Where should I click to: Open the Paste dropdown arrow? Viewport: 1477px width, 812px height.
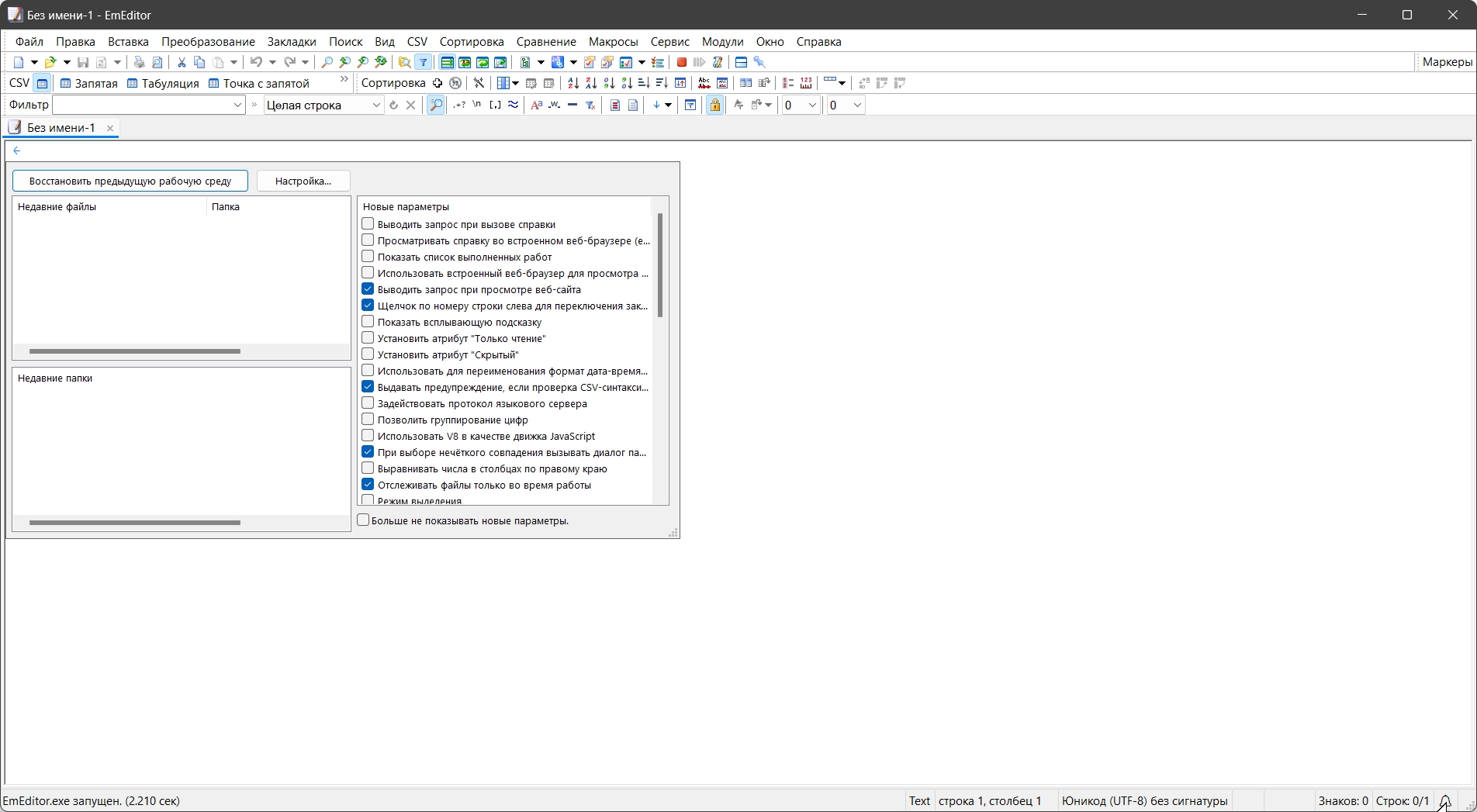pyautogui.click(x=234, y=62)
